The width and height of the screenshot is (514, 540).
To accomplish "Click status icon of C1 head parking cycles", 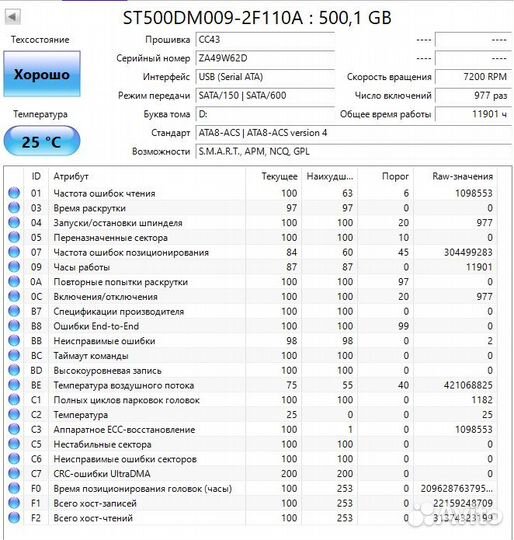I will click(14, 400).
